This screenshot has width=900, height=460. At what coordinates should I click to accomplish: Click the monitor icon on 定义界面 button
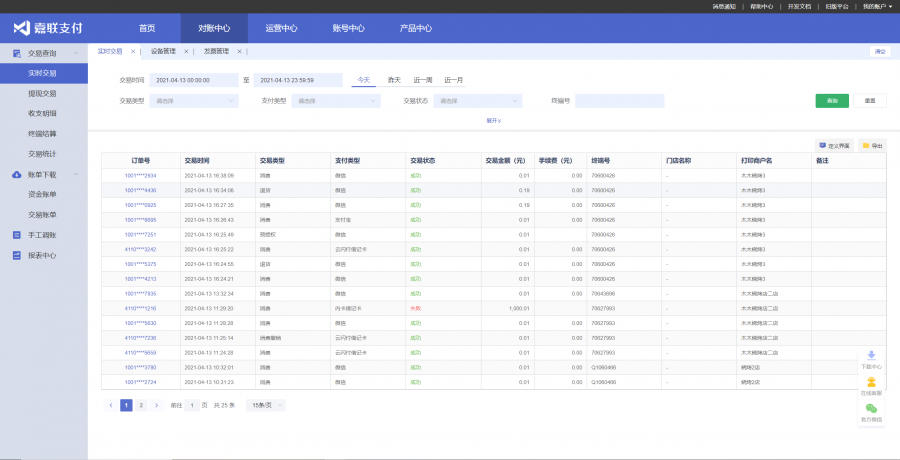pyautogui.click(x=823, y=146)
